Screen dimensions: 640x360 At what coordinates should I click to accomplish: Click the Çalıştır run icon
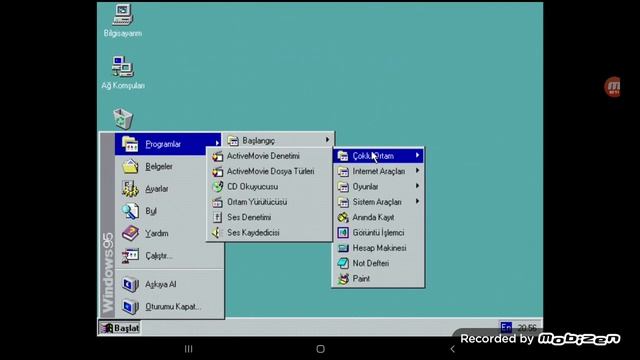(x=130, y=256)
